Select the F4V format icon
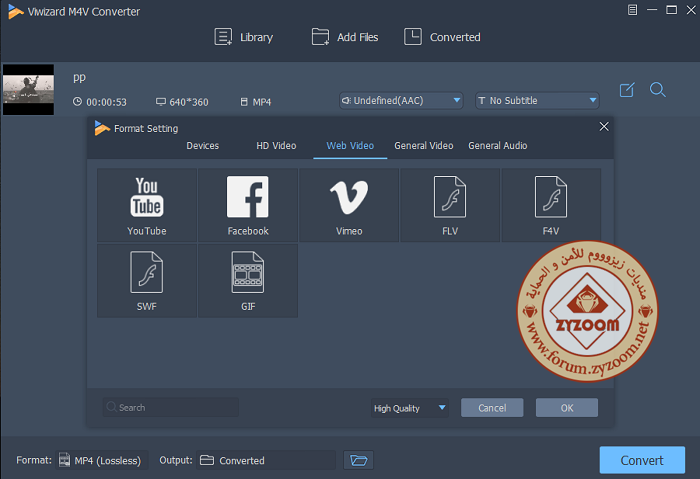700x479 pixels. pyautogui.click(x=551, y=197)
